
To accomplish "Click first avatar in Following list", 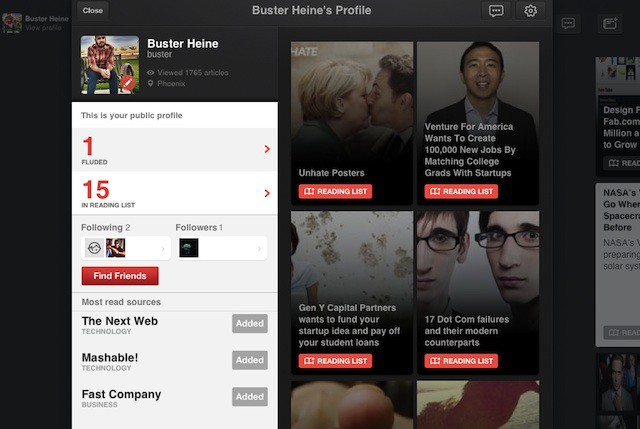I will [x=94, y=248].
